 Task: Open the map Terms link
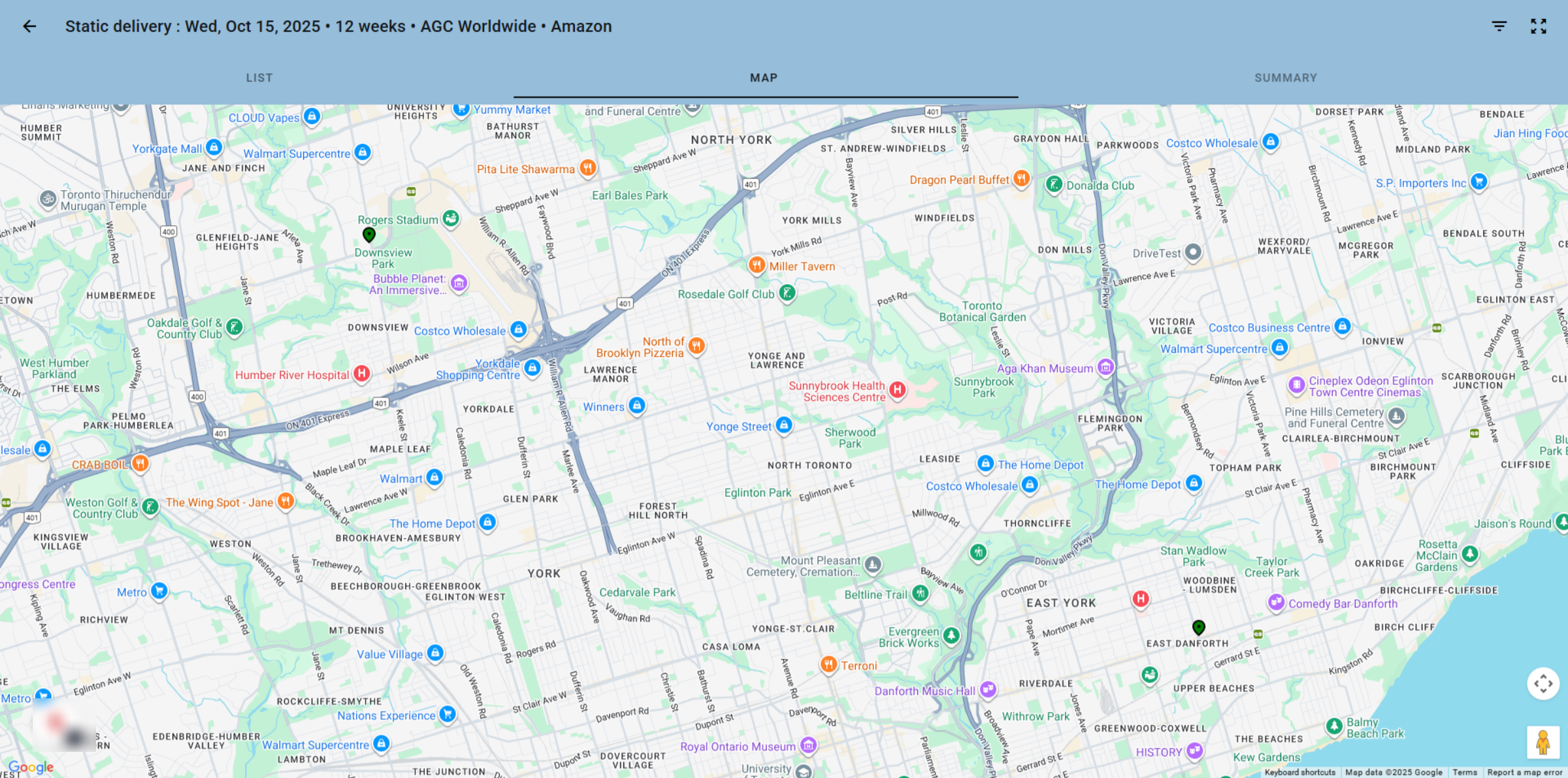pyautogui.click(x=1465, y=772)
